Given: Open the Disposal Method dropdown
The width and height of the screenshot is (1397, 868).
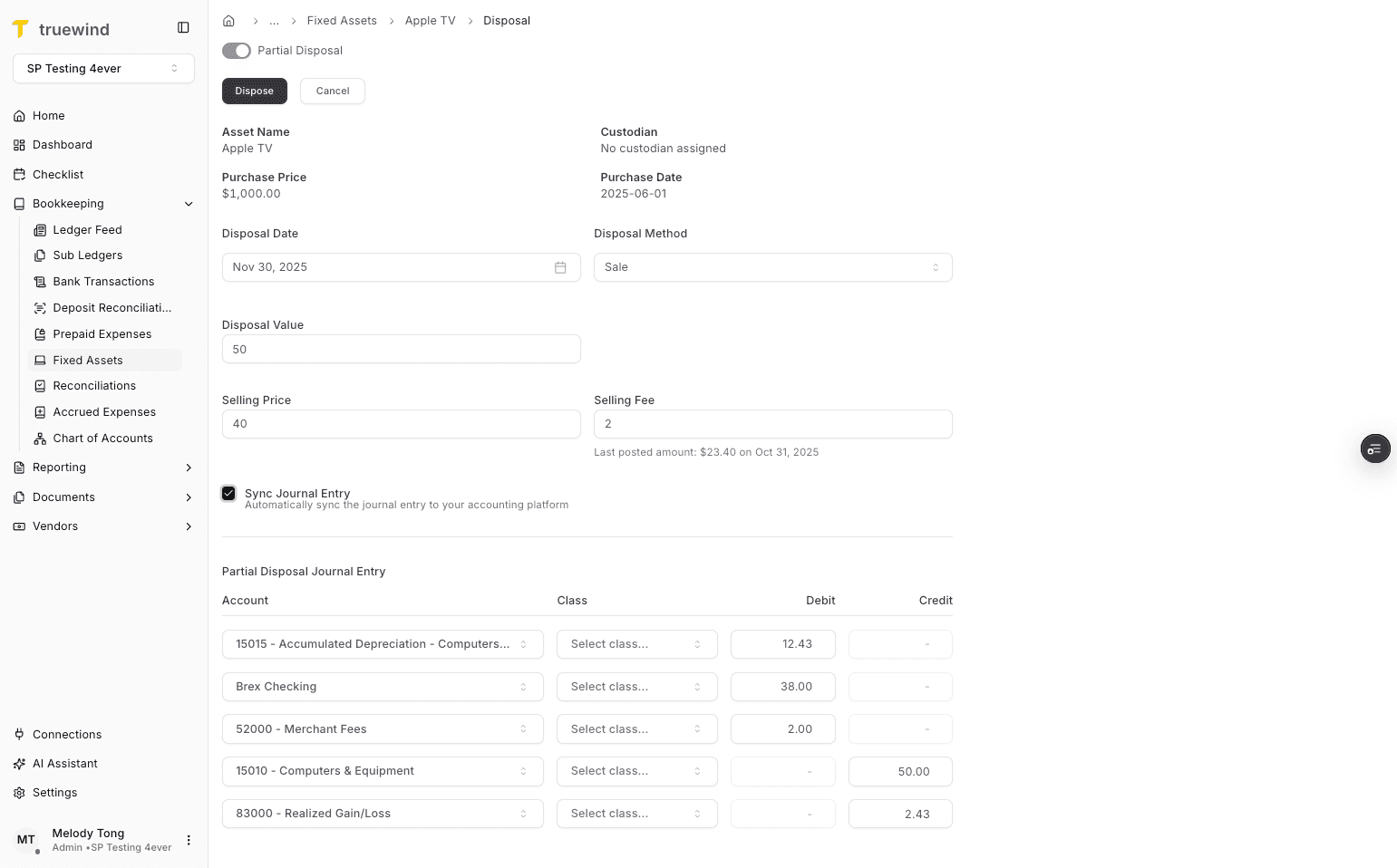Looking at the screenshot, I should coord(772,266).
